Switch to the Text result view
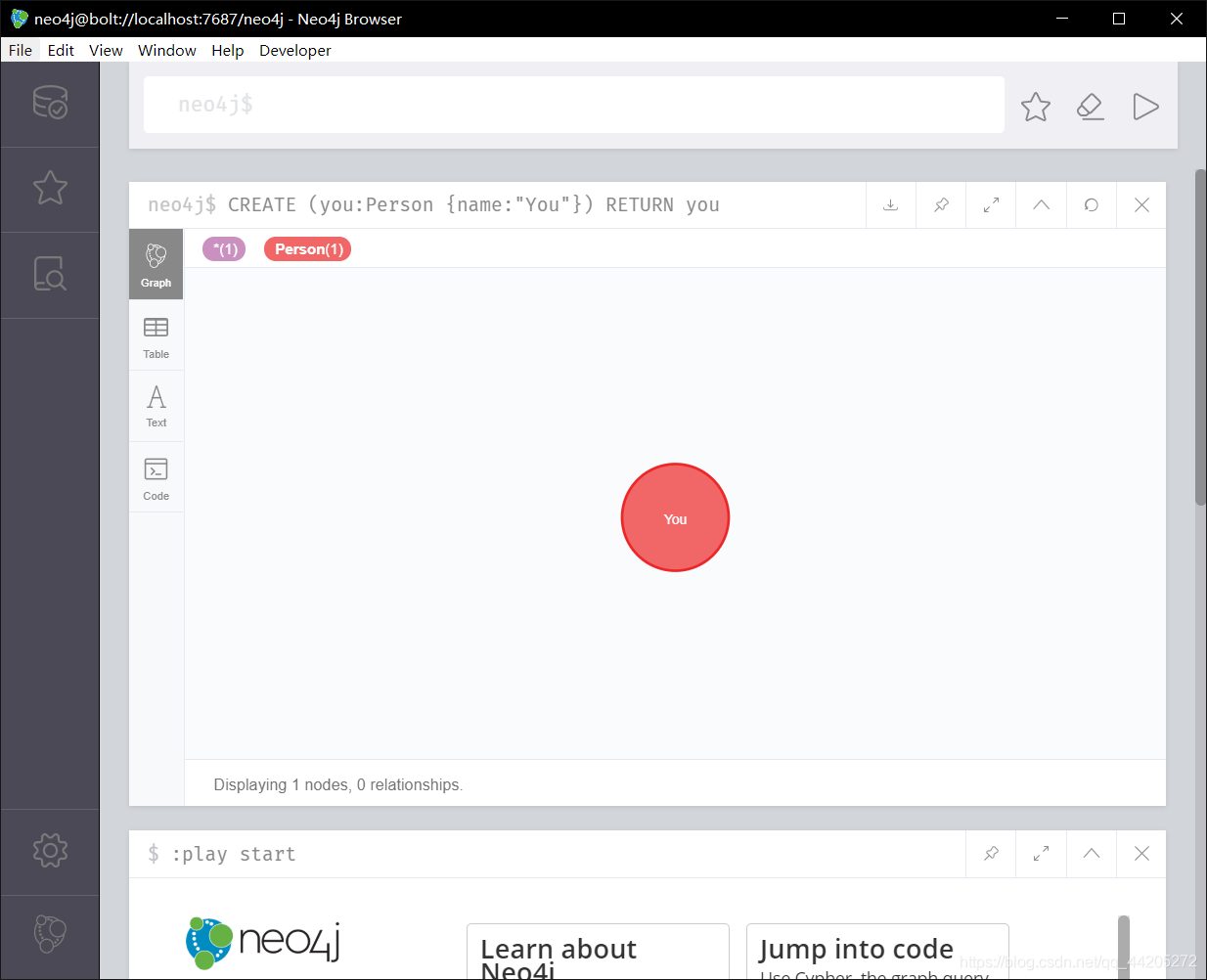 click(x=156, y=406)
